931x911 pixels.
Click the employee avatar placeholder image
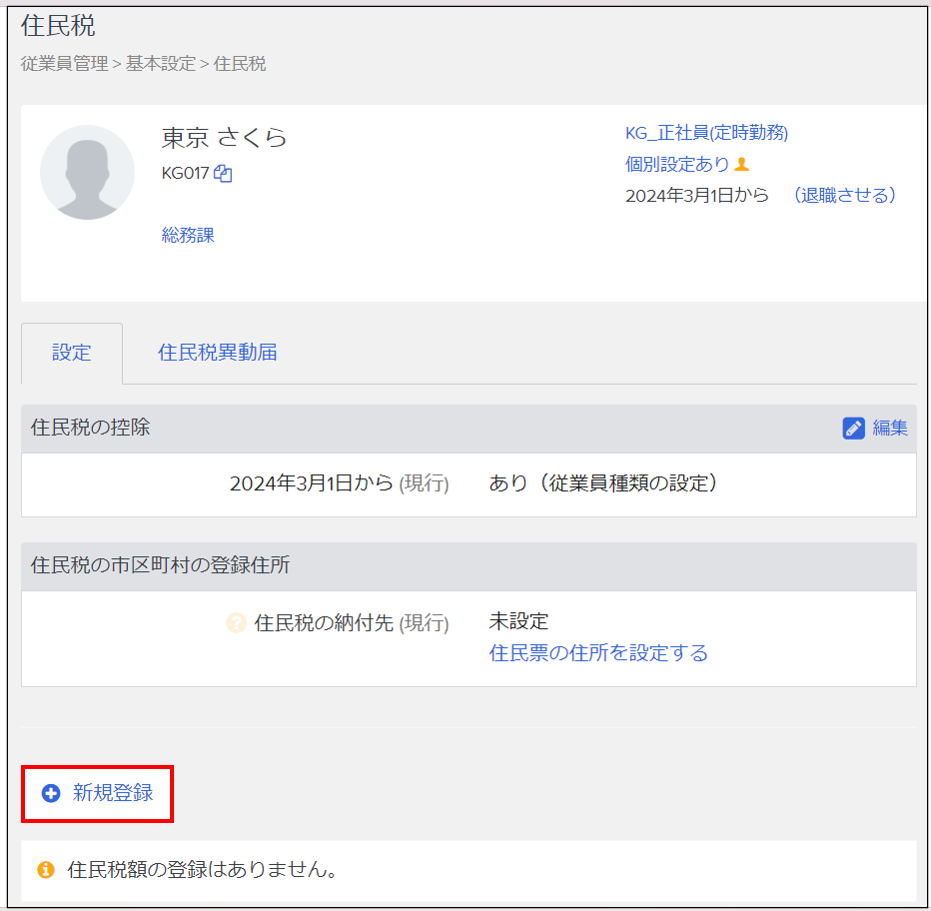pos(87,172)
